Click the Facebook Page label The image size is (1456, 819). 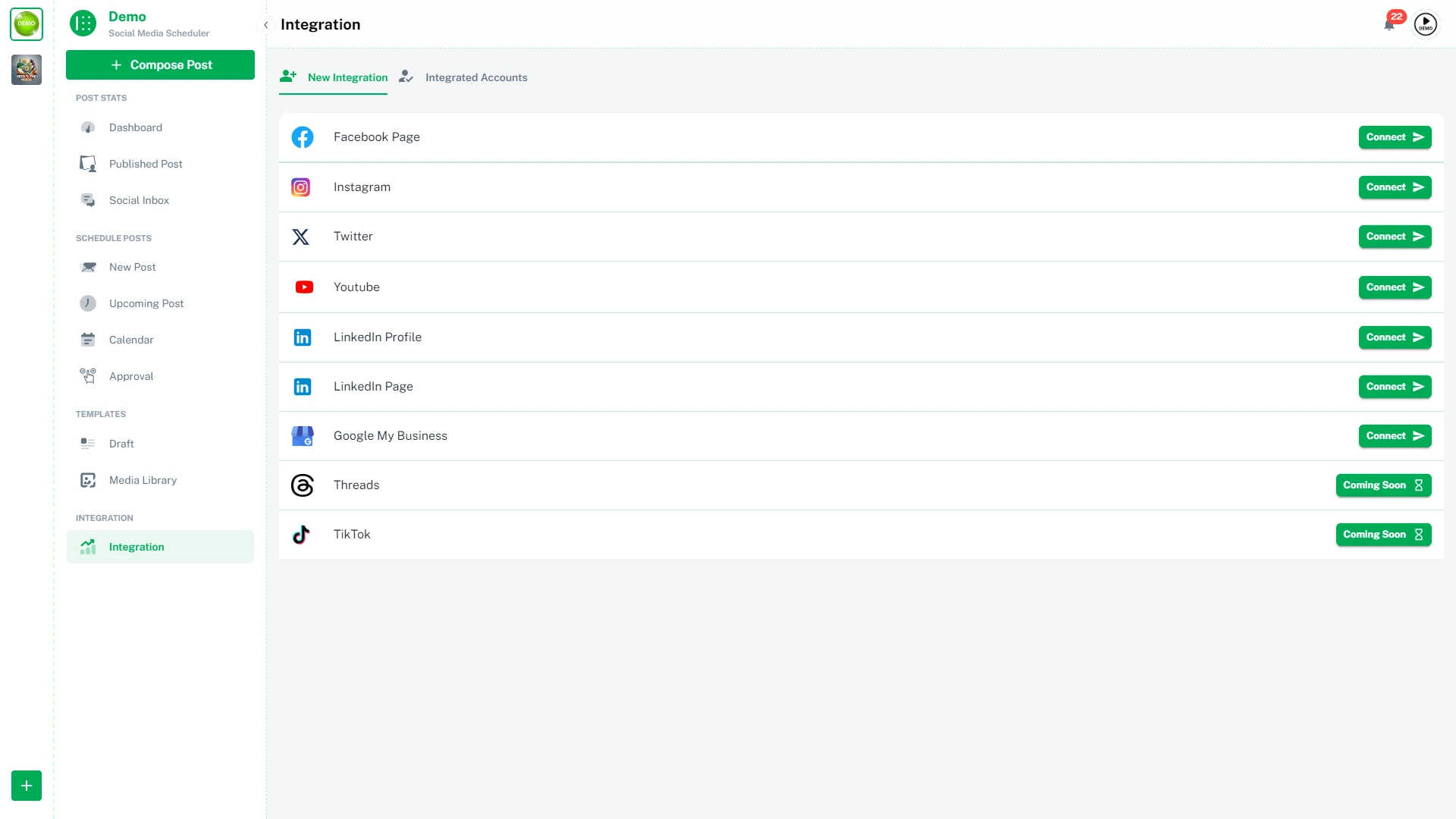point(377,137)
